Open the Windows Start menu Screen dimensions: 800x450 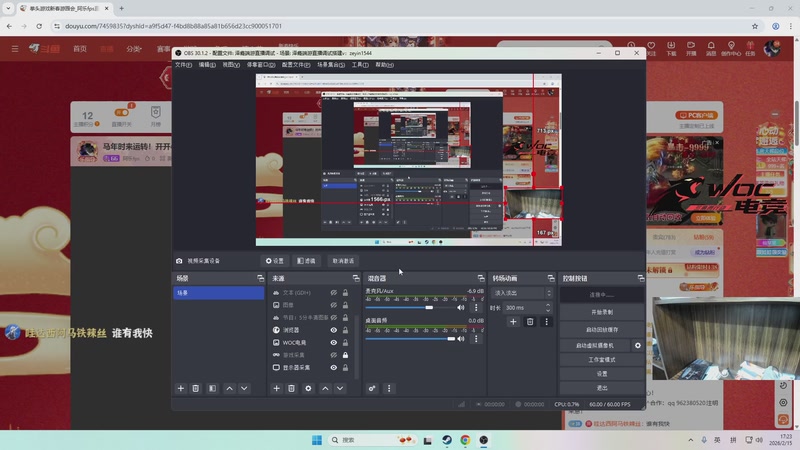317,440
